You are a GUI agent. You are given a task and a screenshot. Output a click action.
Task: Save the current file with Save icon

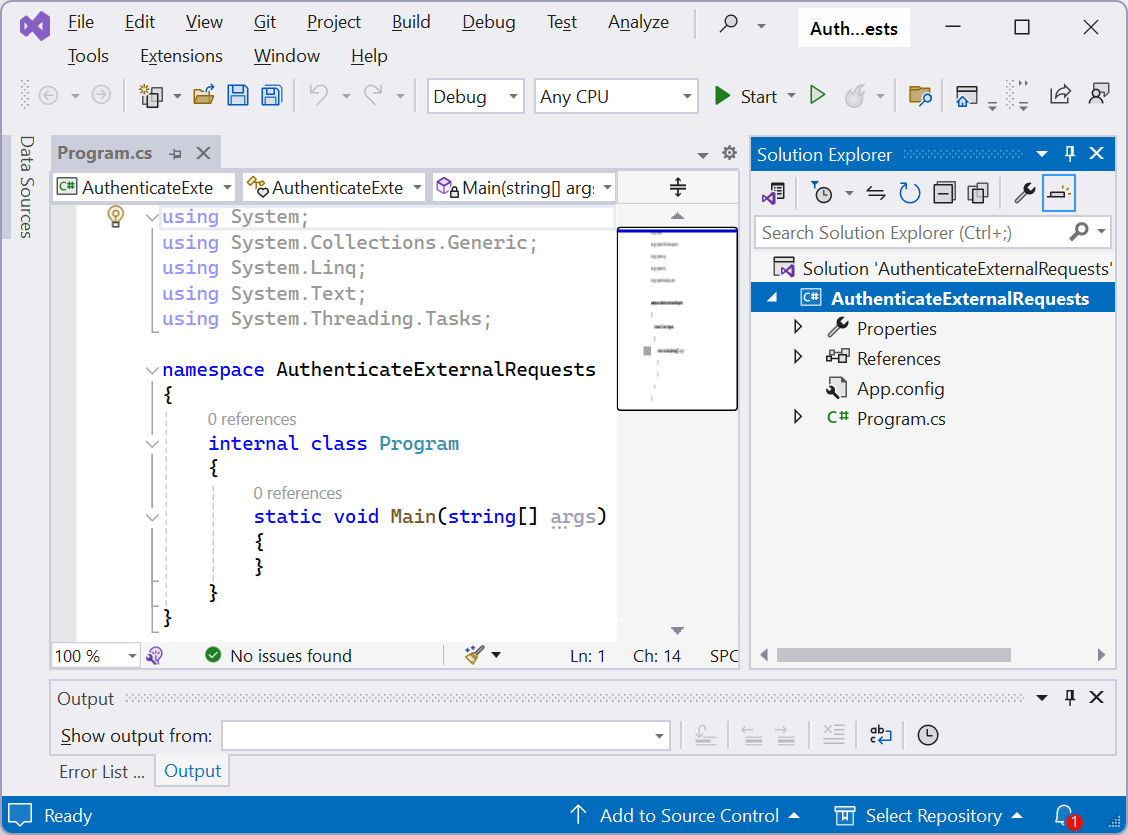(x=237, y=96)
